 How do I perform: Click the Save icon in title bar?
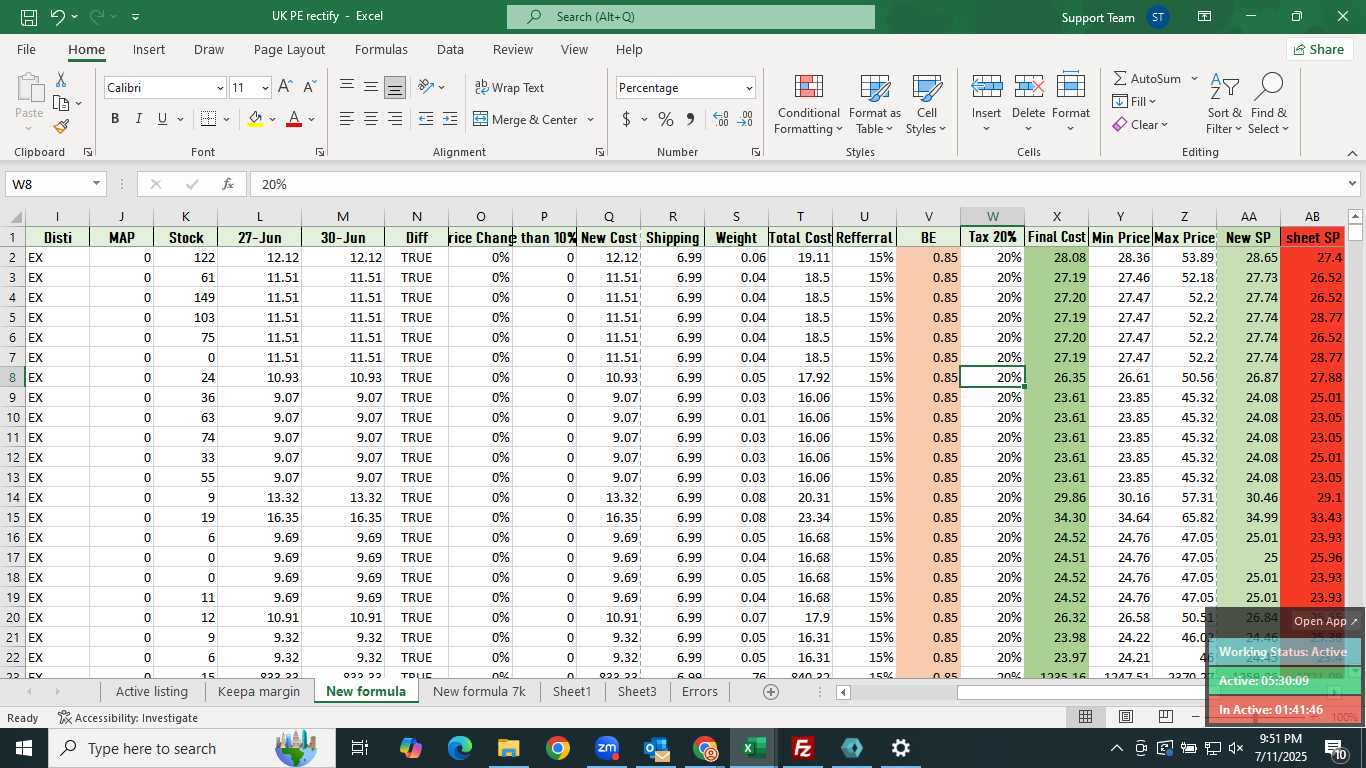click(x=29, y=17)
